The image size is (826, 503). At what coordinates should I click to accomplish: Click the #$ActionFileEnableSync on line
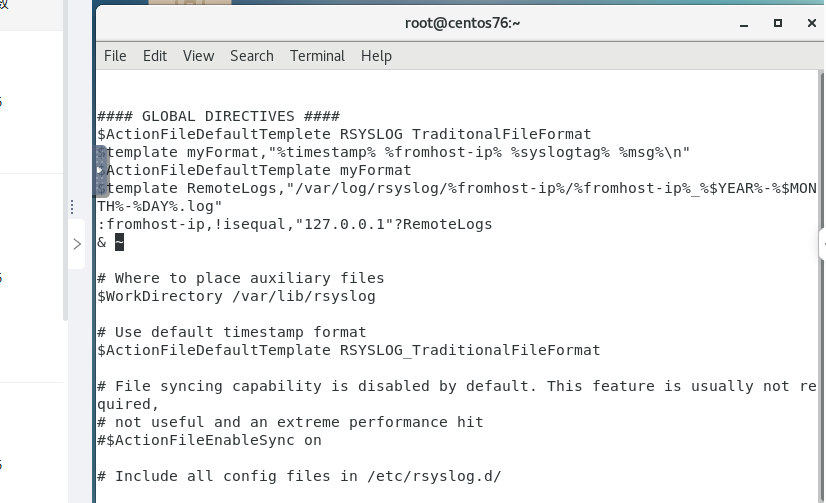tap(209, 440)
